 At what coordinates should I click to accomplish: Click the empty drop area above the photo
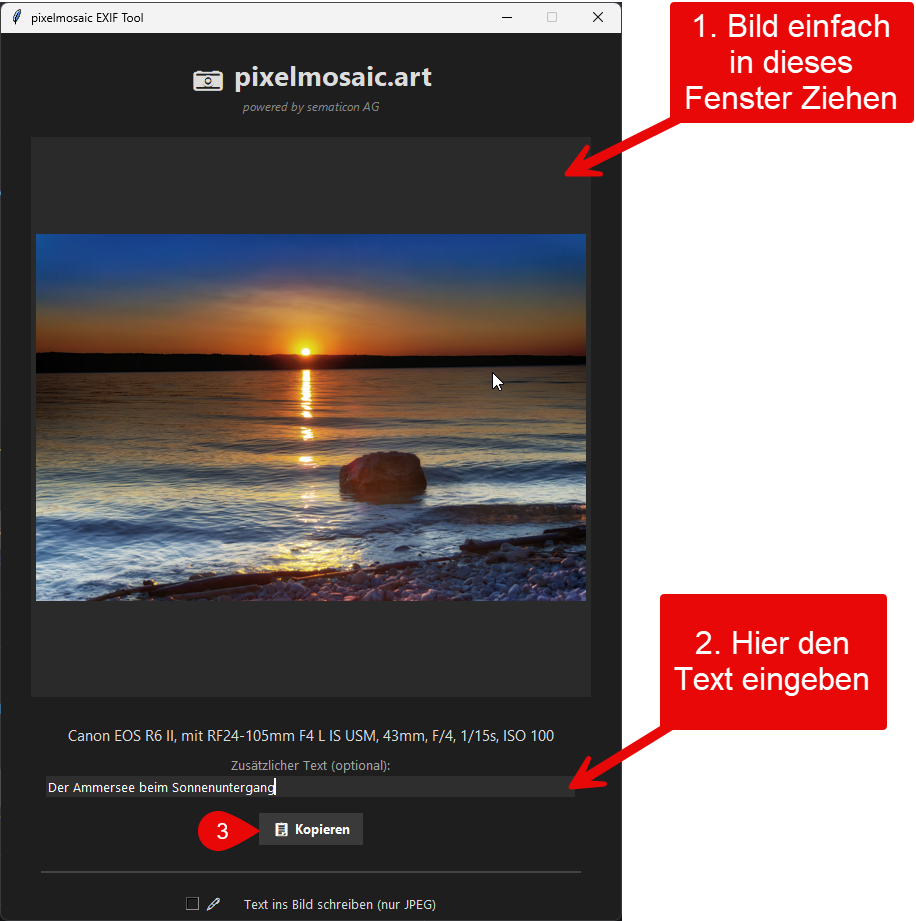click(x=311, y=186)
